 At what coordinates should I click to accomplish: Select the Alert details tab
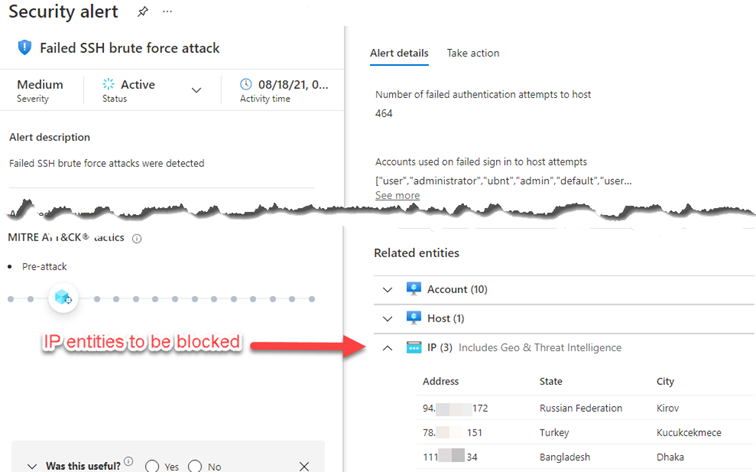[x=398, y=53]
